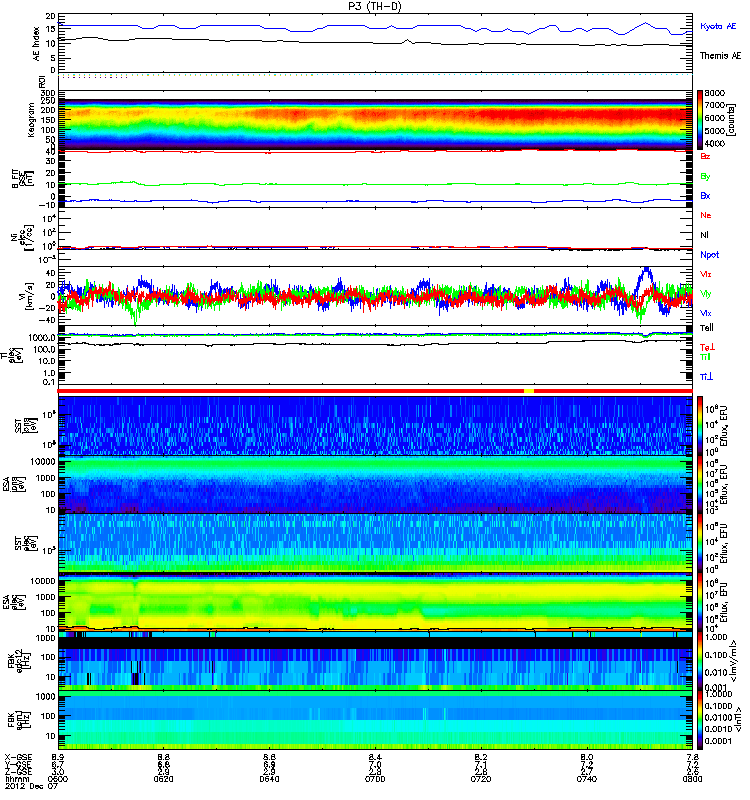This screenshot has height=800, width=750.
Task: Select the blue Npot legend label
Action: click(x=709, y=255)
